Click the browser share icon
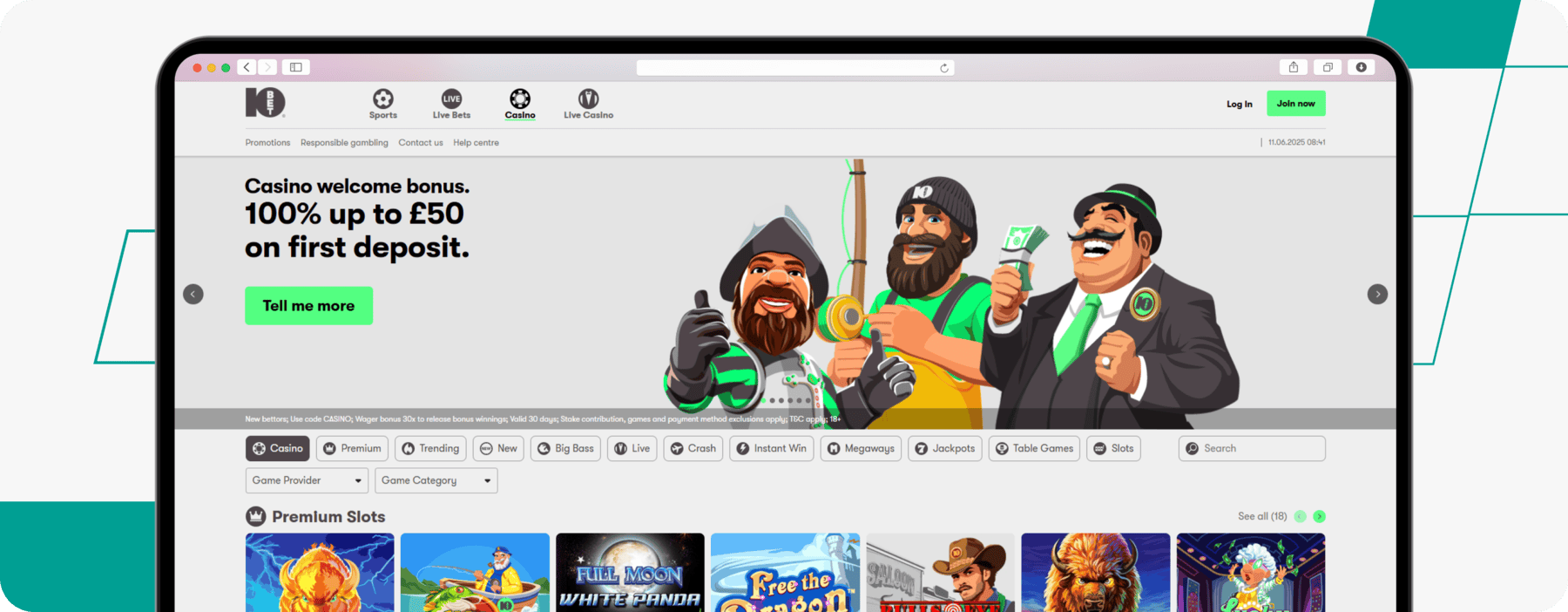1568x612 pixels. coord(1294,67)
